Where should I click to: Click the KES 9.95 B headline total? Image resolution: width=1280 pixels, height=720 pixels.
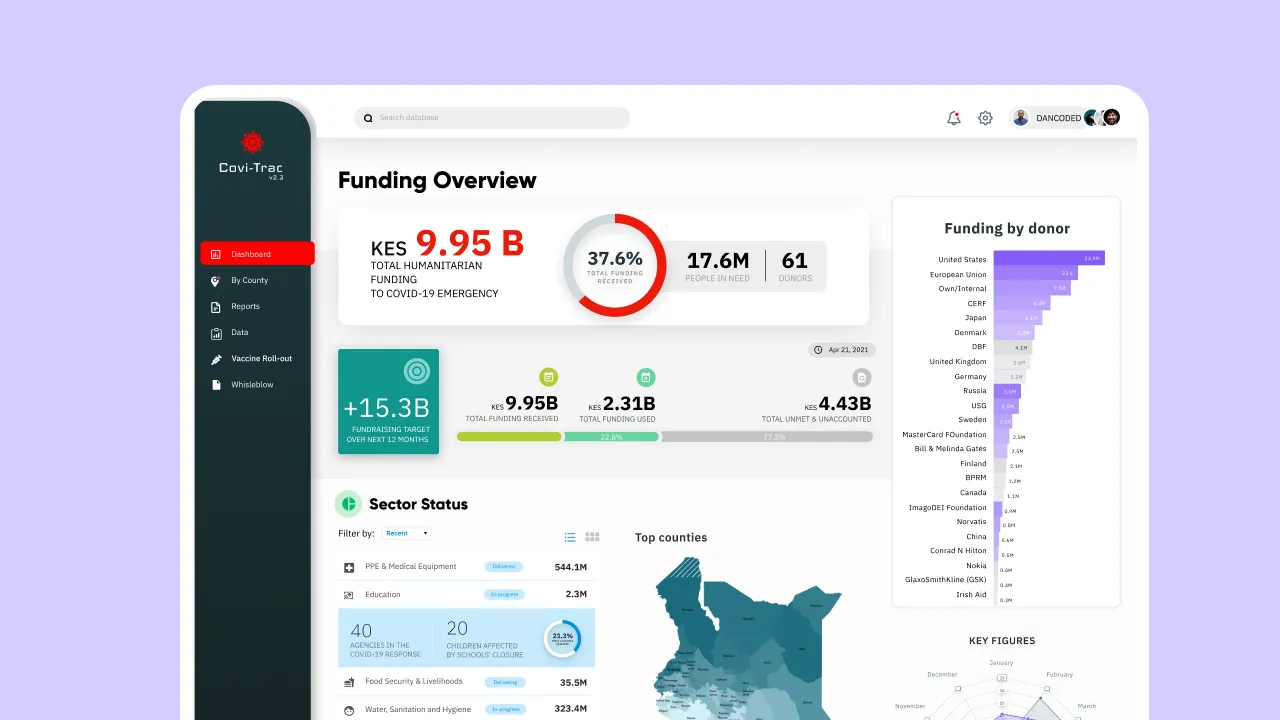pos(447,244)
